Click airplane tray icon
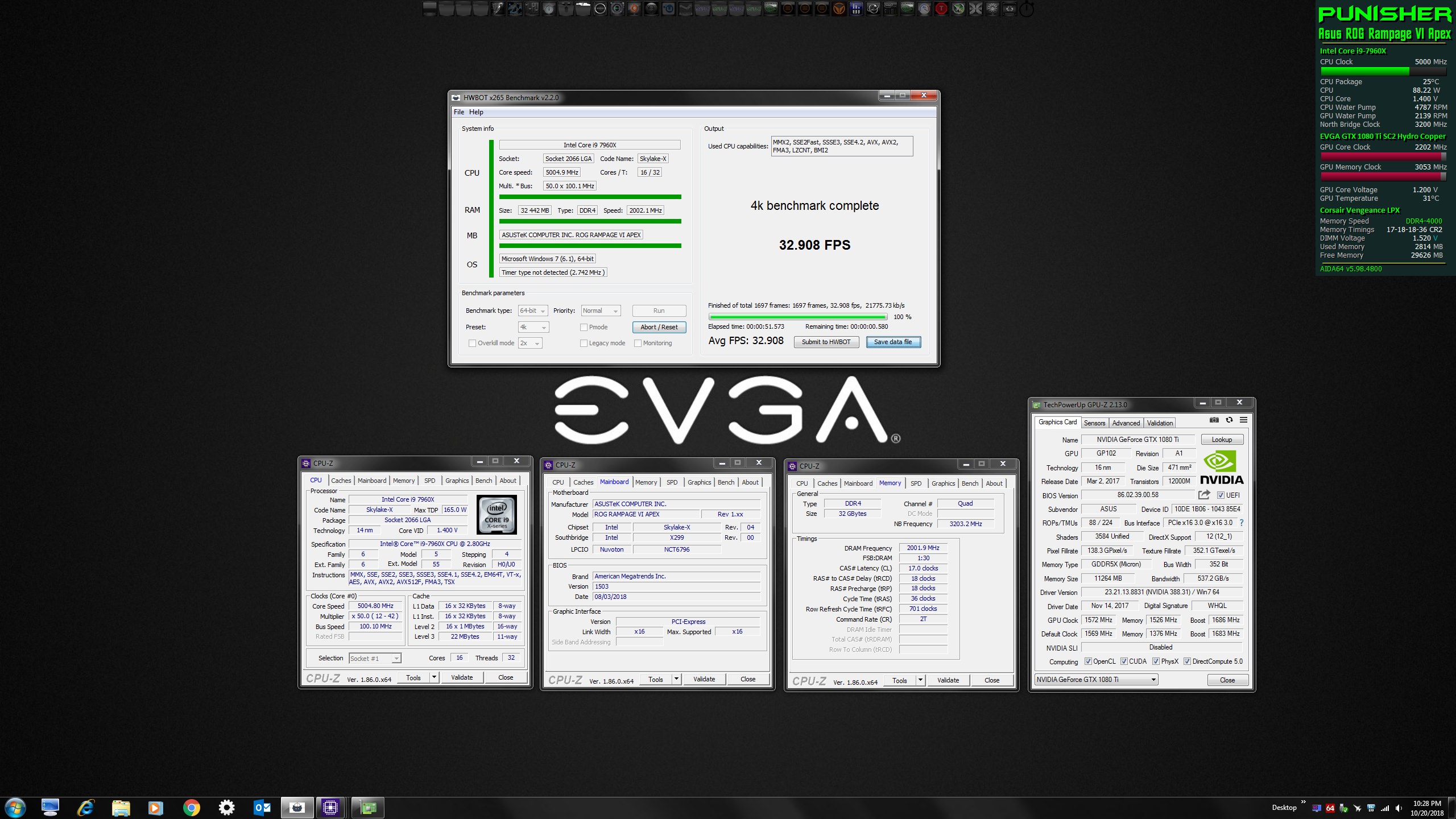Screen dimensions: 1456x819 click(x=1358, y=808)
